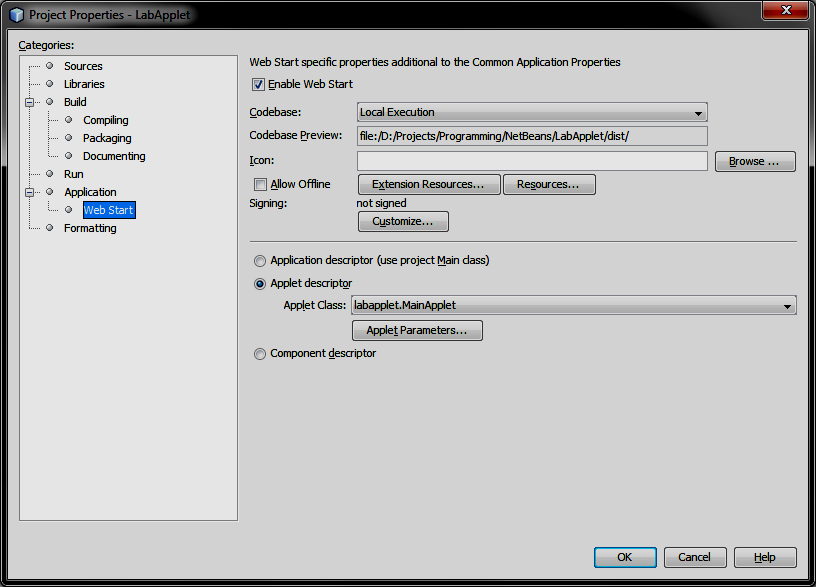This screenshot has width=816, height=587.
Task: Enable the Allow Offline checkbox
Action: click(x=260, y=184)
